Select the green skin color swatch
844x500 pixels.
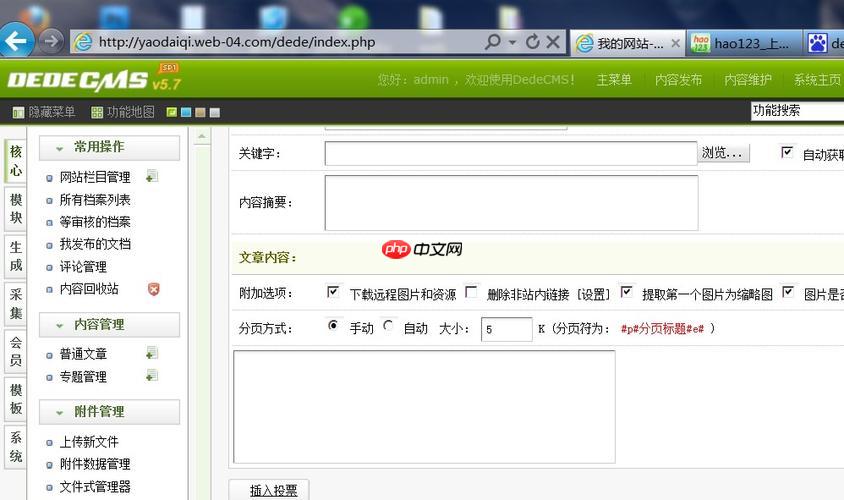pyautogui.click(x=172, y=112)
